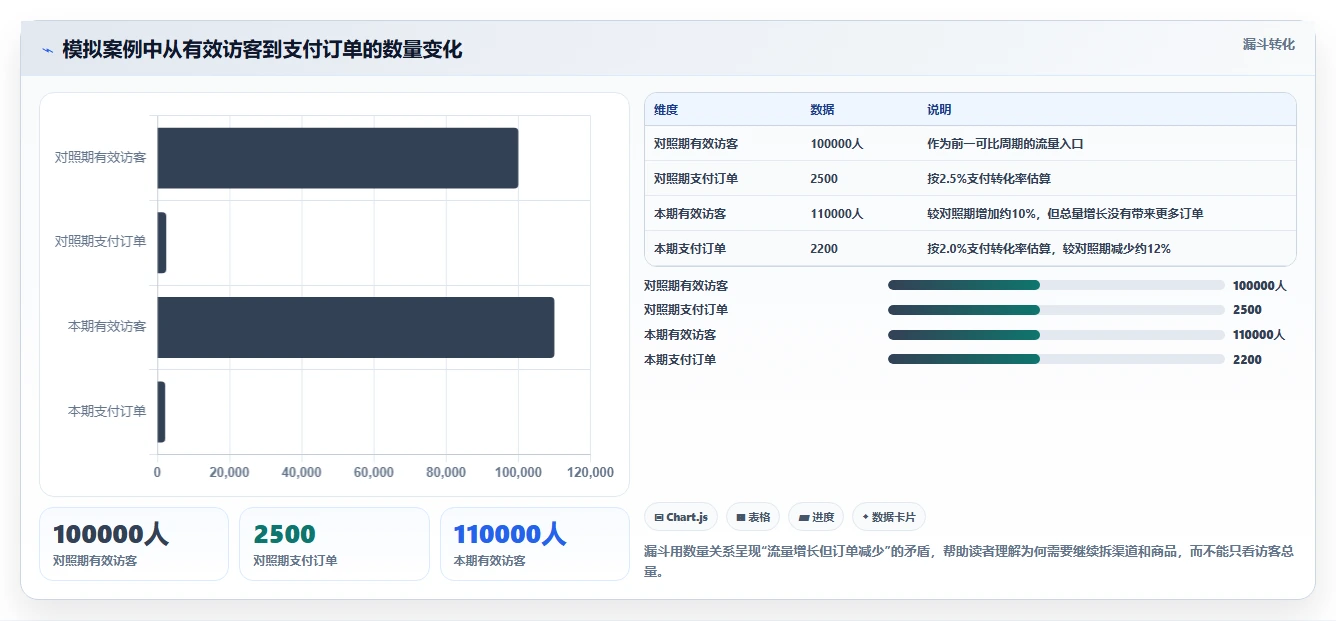Click the 40,000 x-axis tick label
This screenshot has width=1336, height=621.
pyautogui.click(x=301, y=473)
